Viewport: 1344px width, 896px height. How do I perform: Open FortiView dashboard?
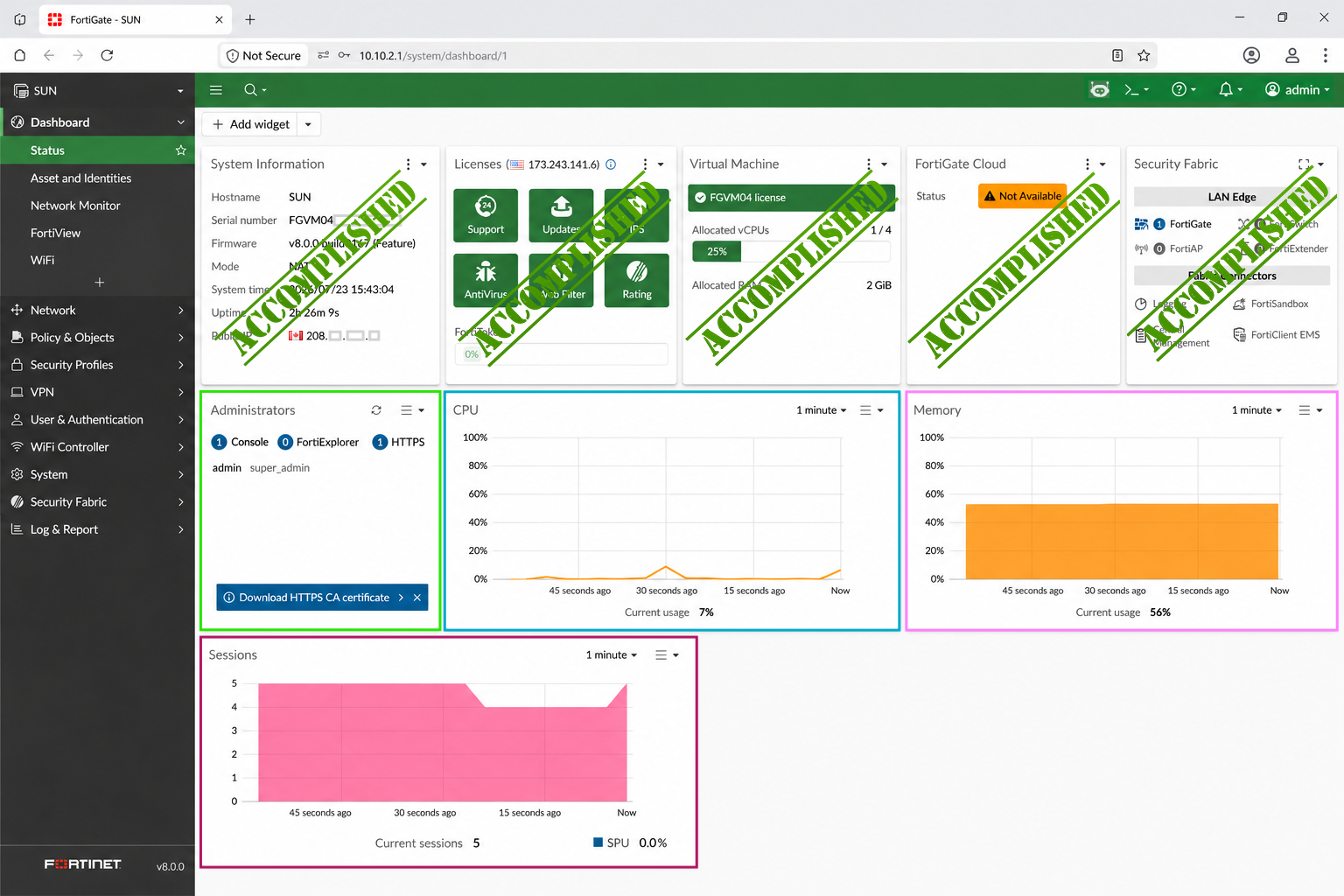55,233
